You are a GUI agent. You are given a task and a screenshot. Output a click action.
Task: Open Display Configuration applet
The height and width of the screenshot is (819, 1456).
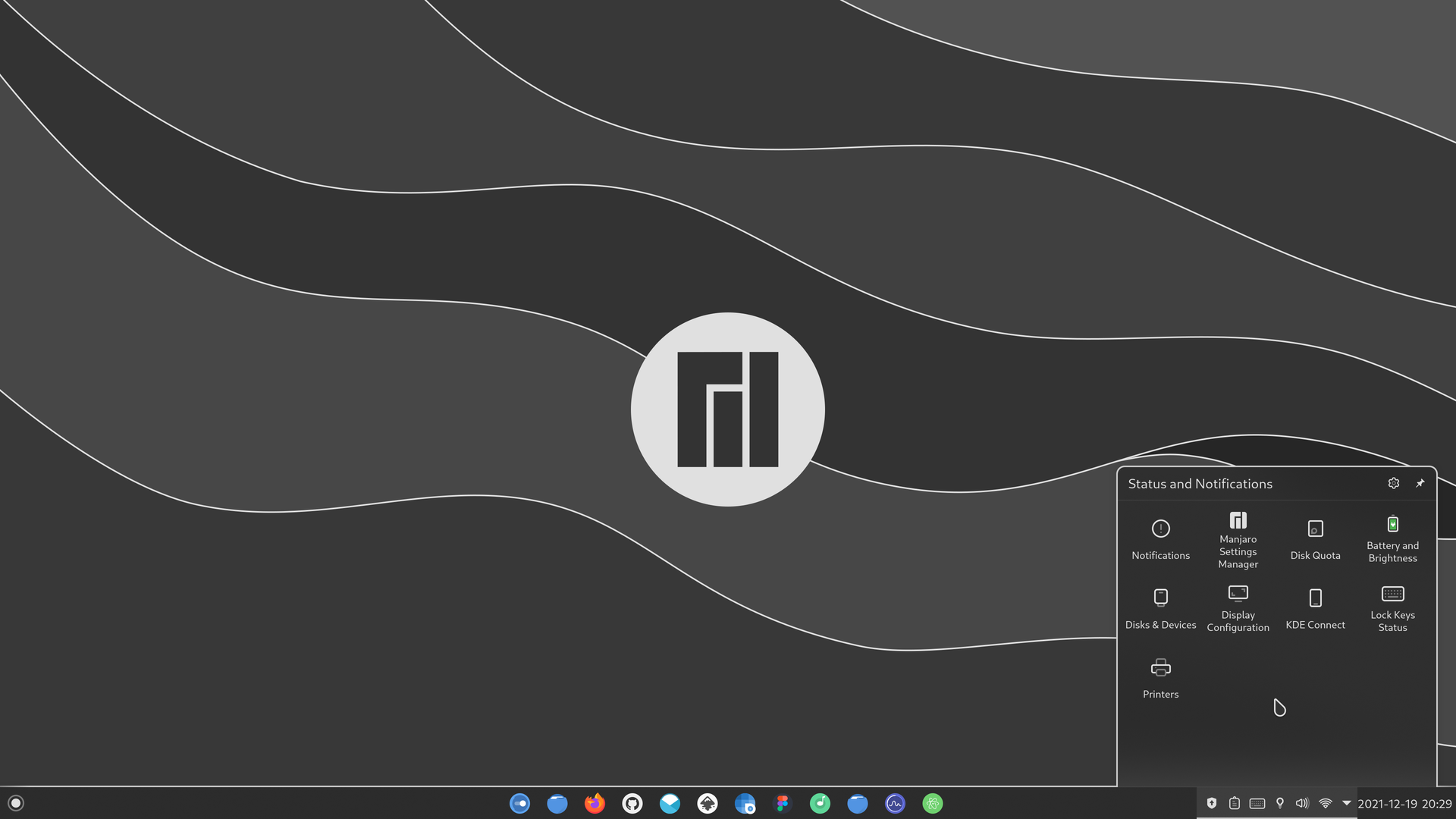point(1238,609)
